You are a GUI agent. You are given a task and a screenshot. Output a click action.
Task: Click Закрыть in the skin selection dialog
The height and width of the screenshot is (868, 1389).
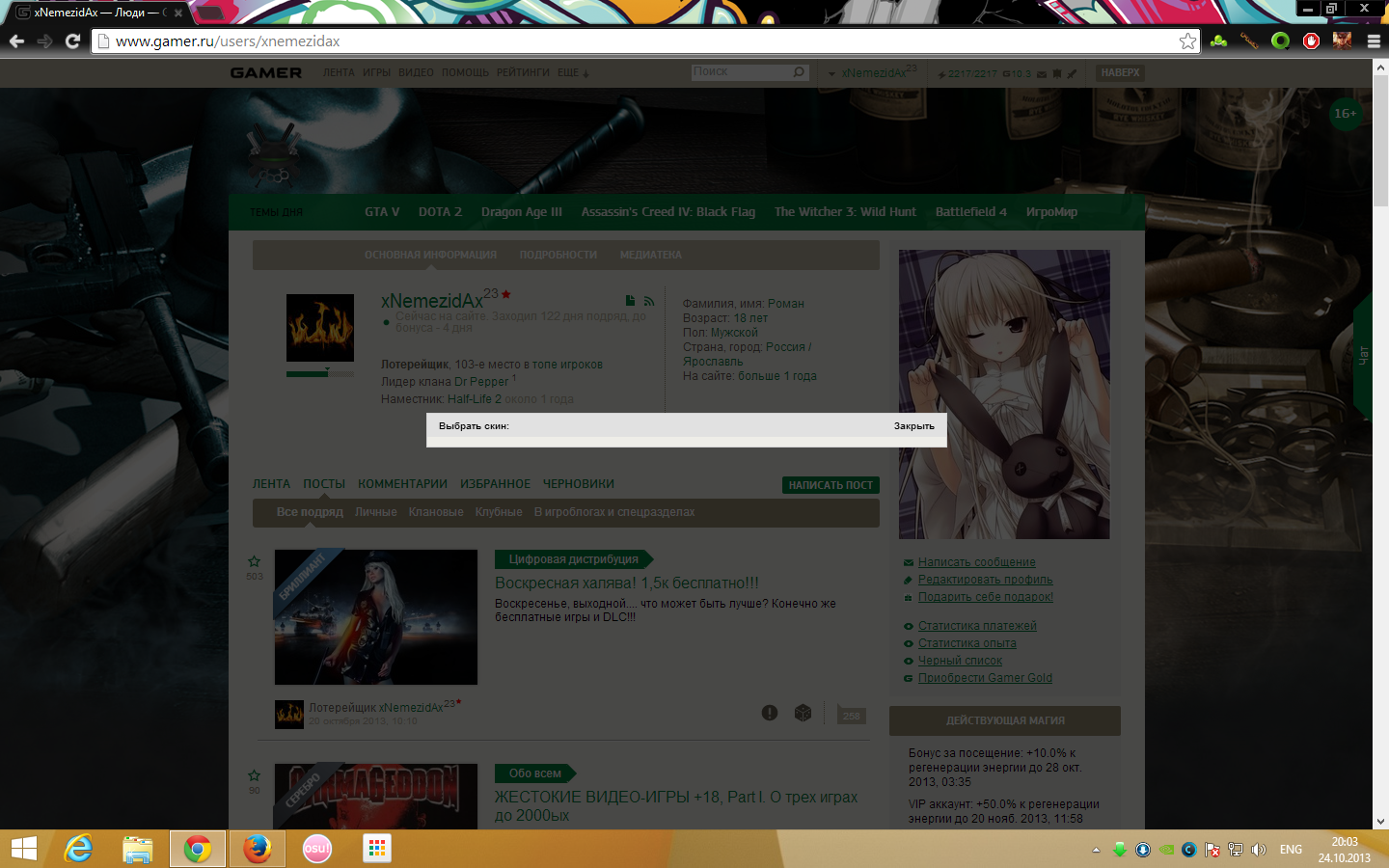pyautogui.click(x=913, y=425)
